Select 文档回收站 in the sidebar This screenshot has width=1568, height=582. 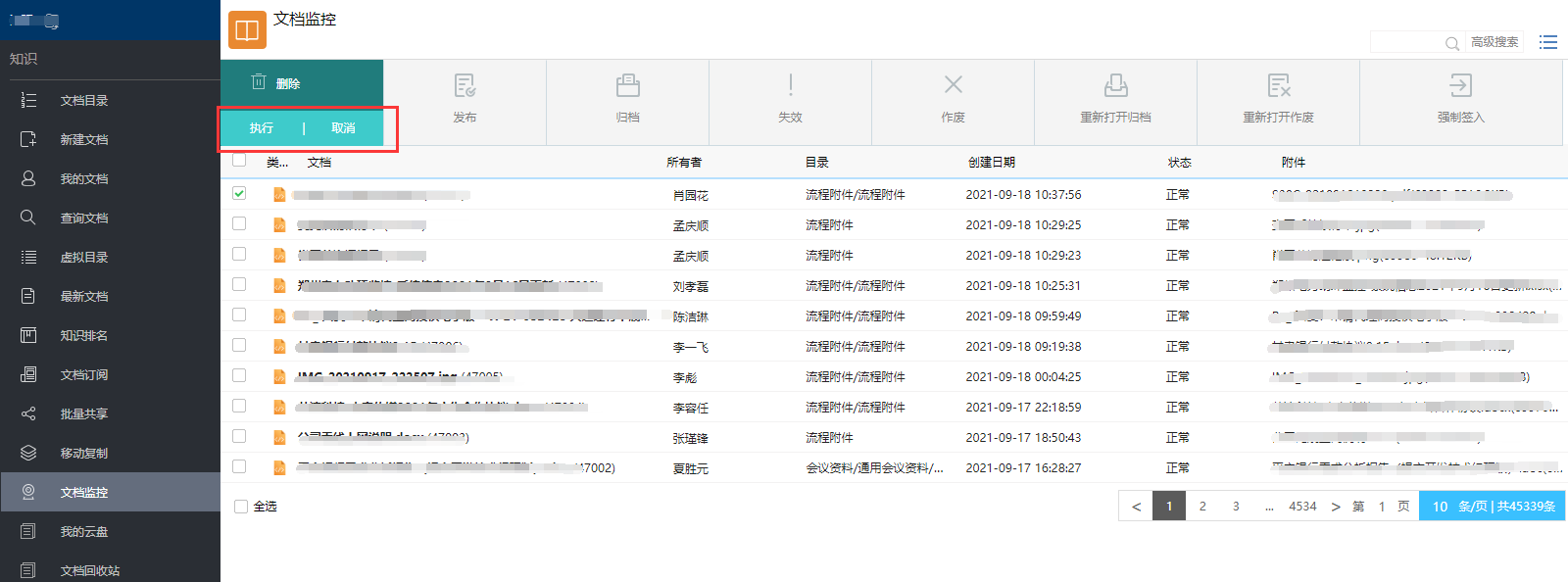click(89, 570)
